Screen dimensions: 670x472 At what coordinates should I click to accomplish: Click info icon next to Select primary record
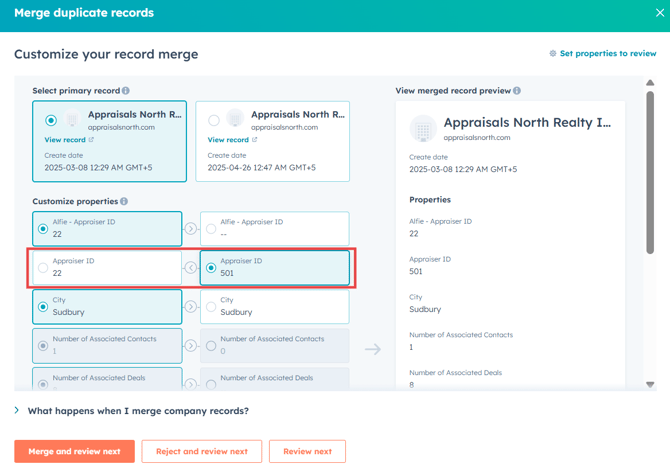click(126, 91)
